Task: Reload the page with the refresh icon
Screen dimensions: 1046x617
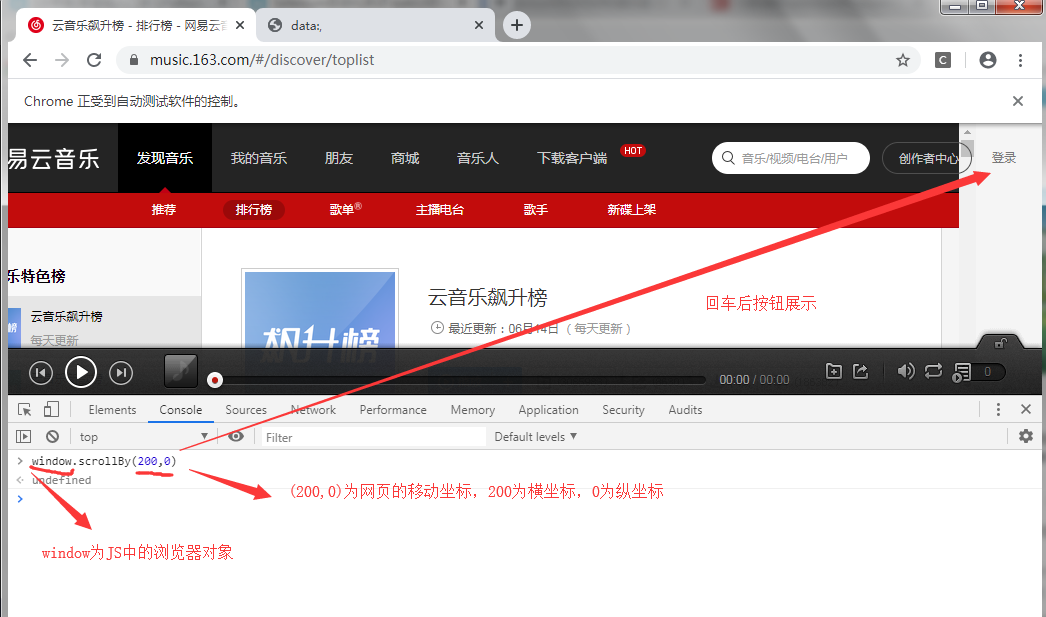Action: tap(94, 60)
